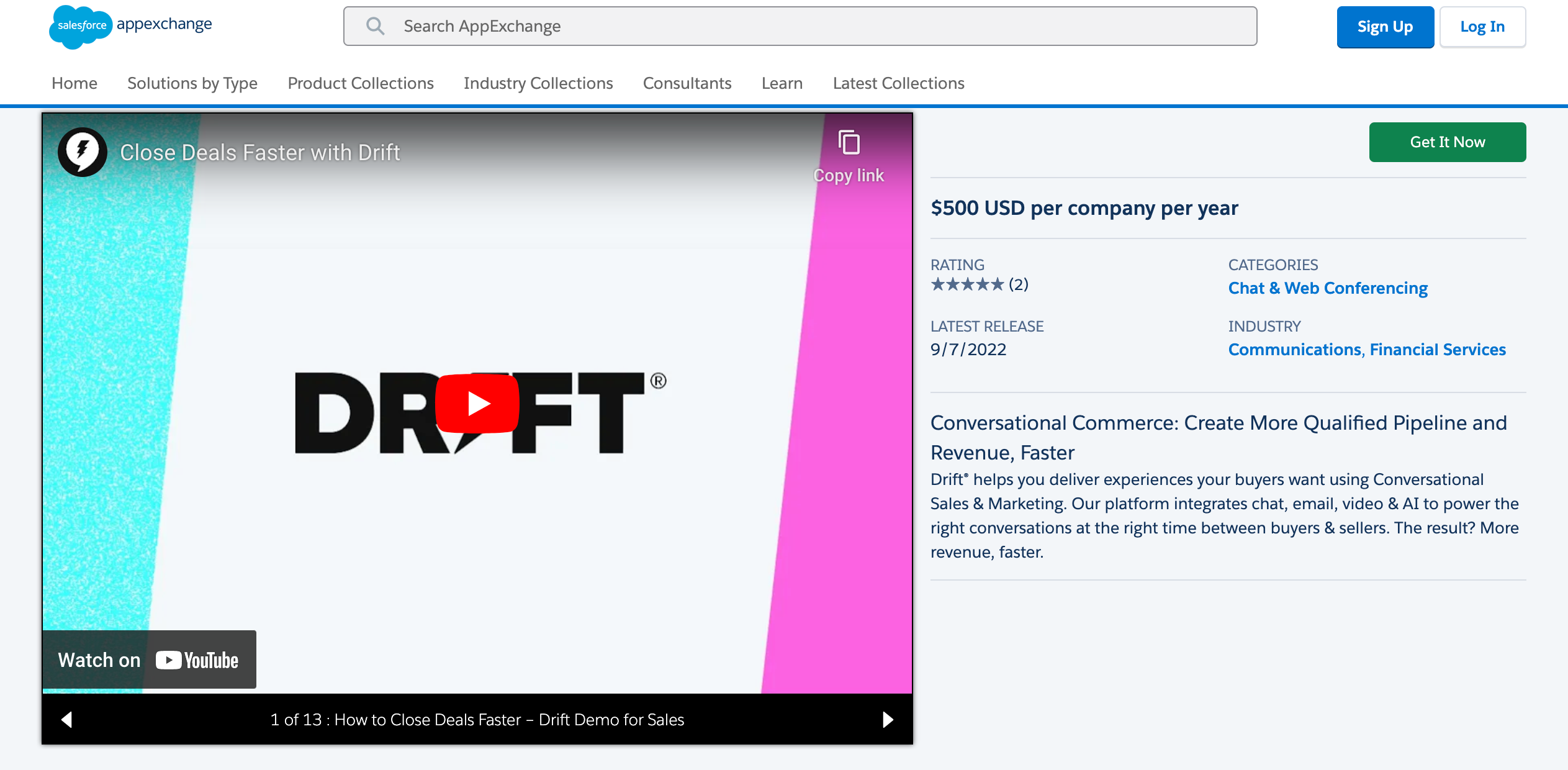Open the Financial Services industry link
The image size is (1568, 770).
click(x=1438, y=350)
